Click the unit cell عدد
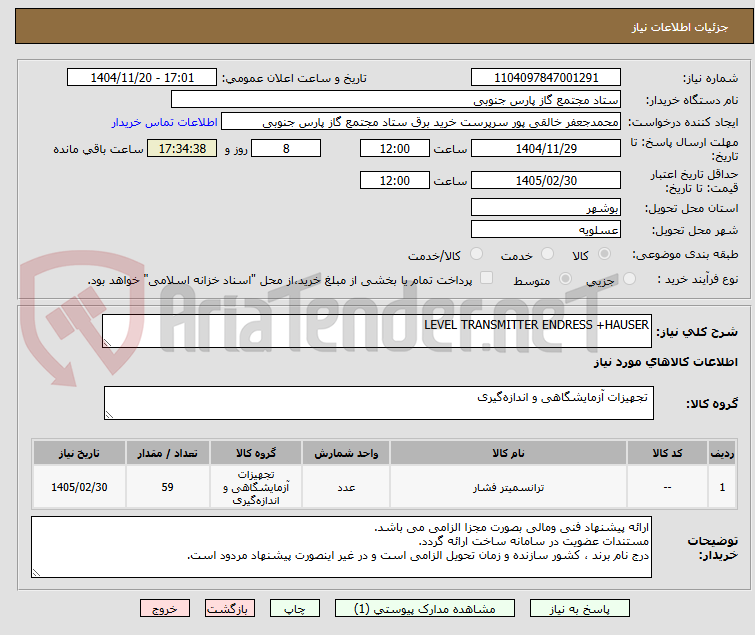This screenshot has height=635, width=755. [x=346, y=487]
